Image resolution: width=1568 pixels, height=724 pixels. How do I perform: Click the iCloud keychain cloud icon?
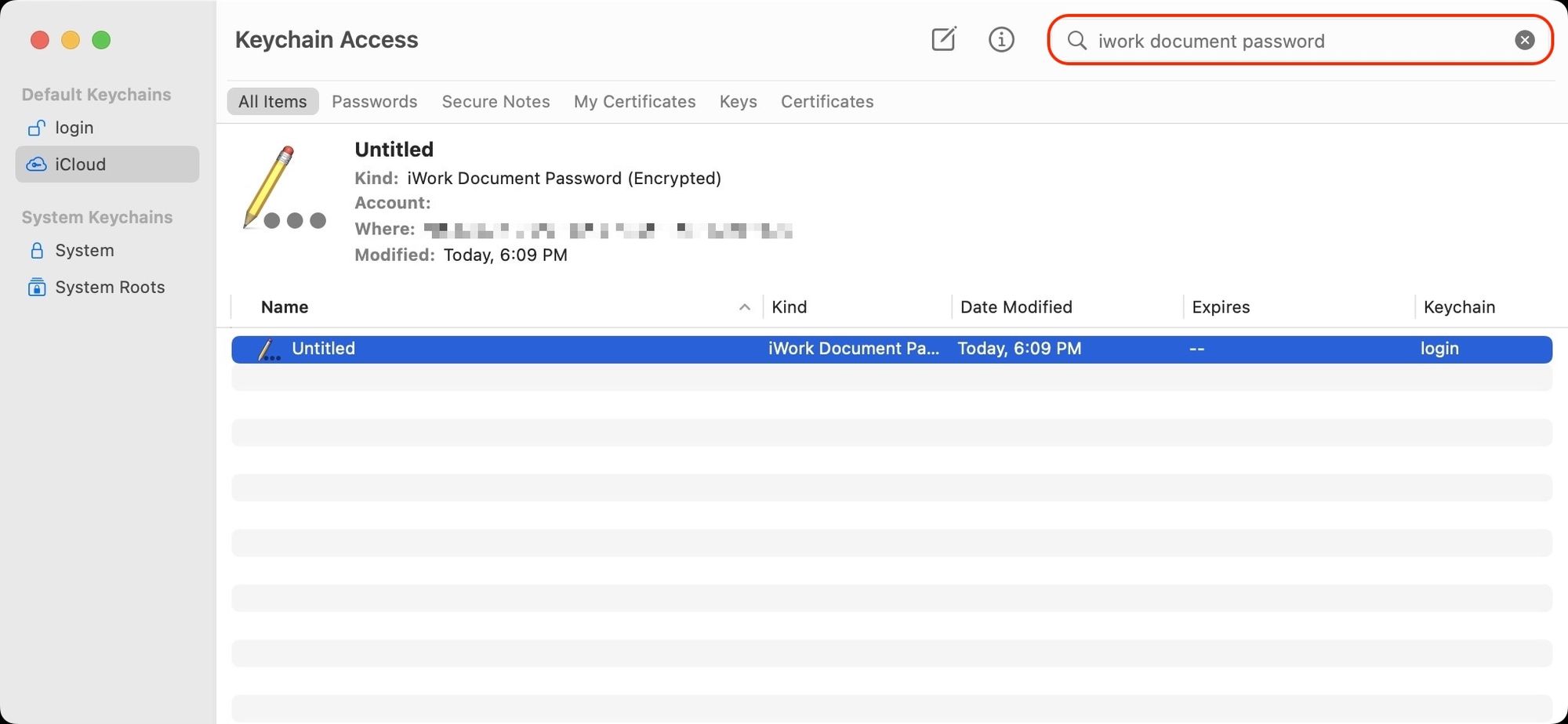pyautogui.click(x=37, y=165)
